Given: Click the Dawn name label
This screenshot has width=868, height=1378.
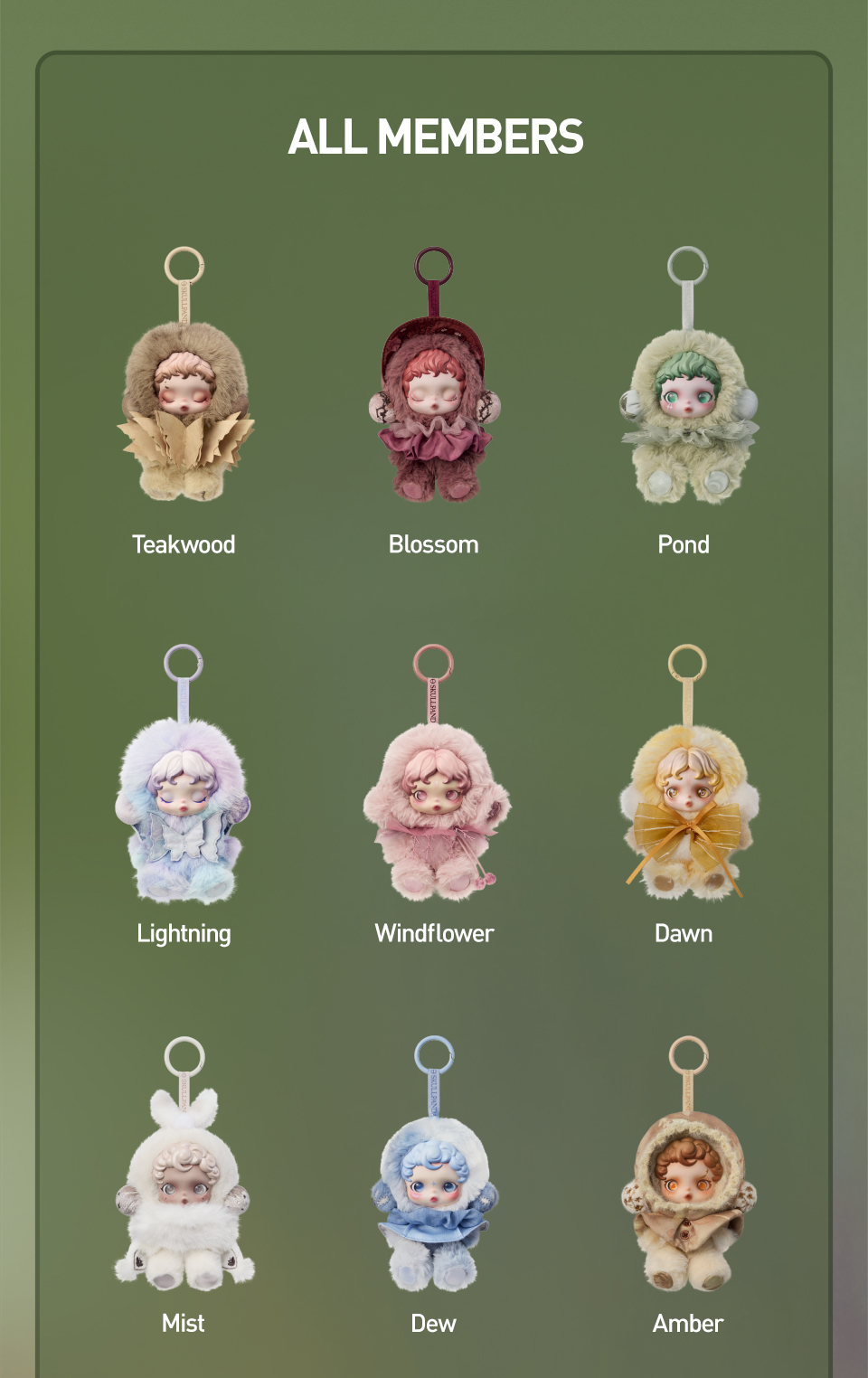Looking at the screenshot, I should coord(684,933).
